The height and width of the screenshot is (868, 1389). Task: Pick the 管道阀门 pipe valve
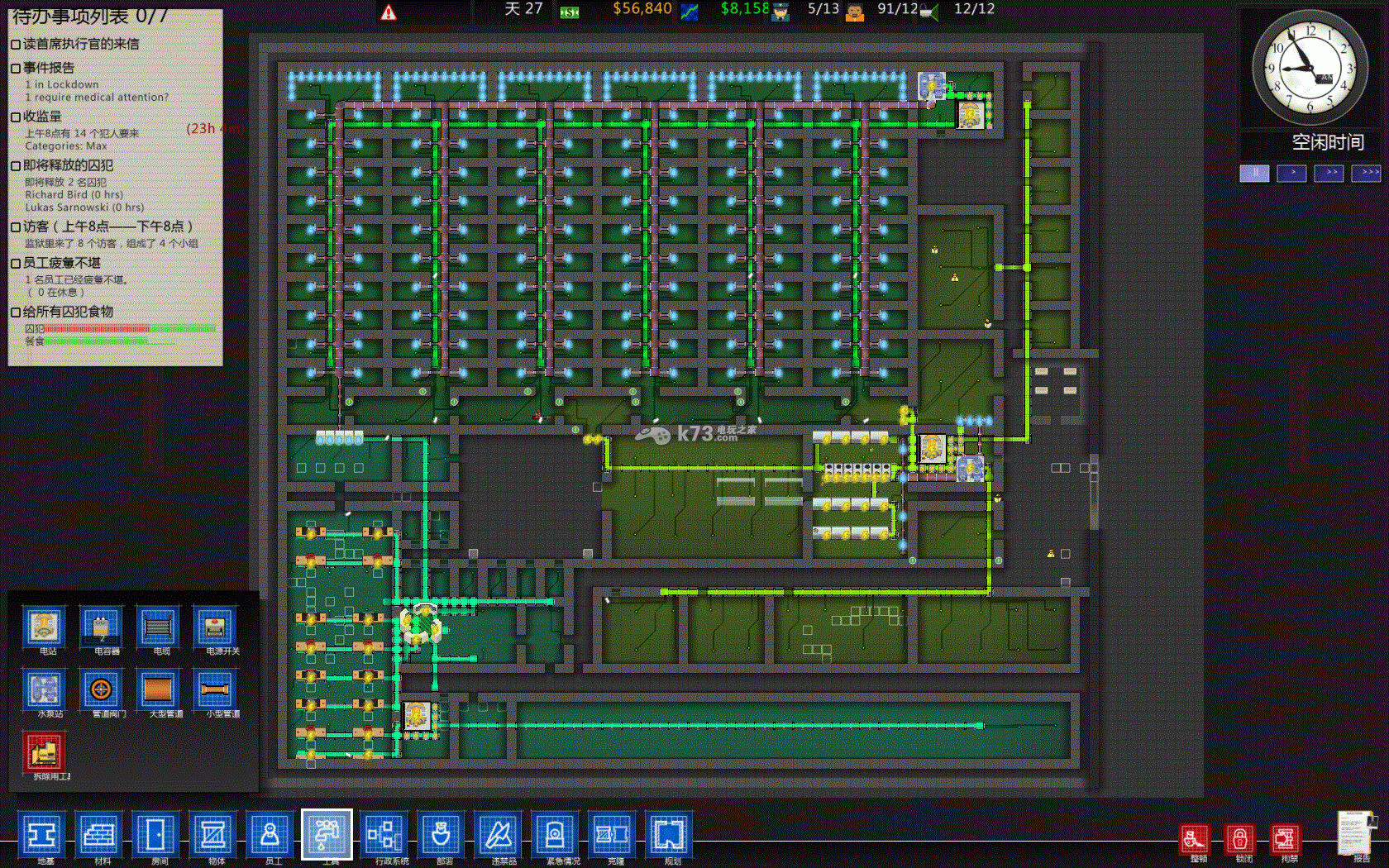click(x=101, y=689)
